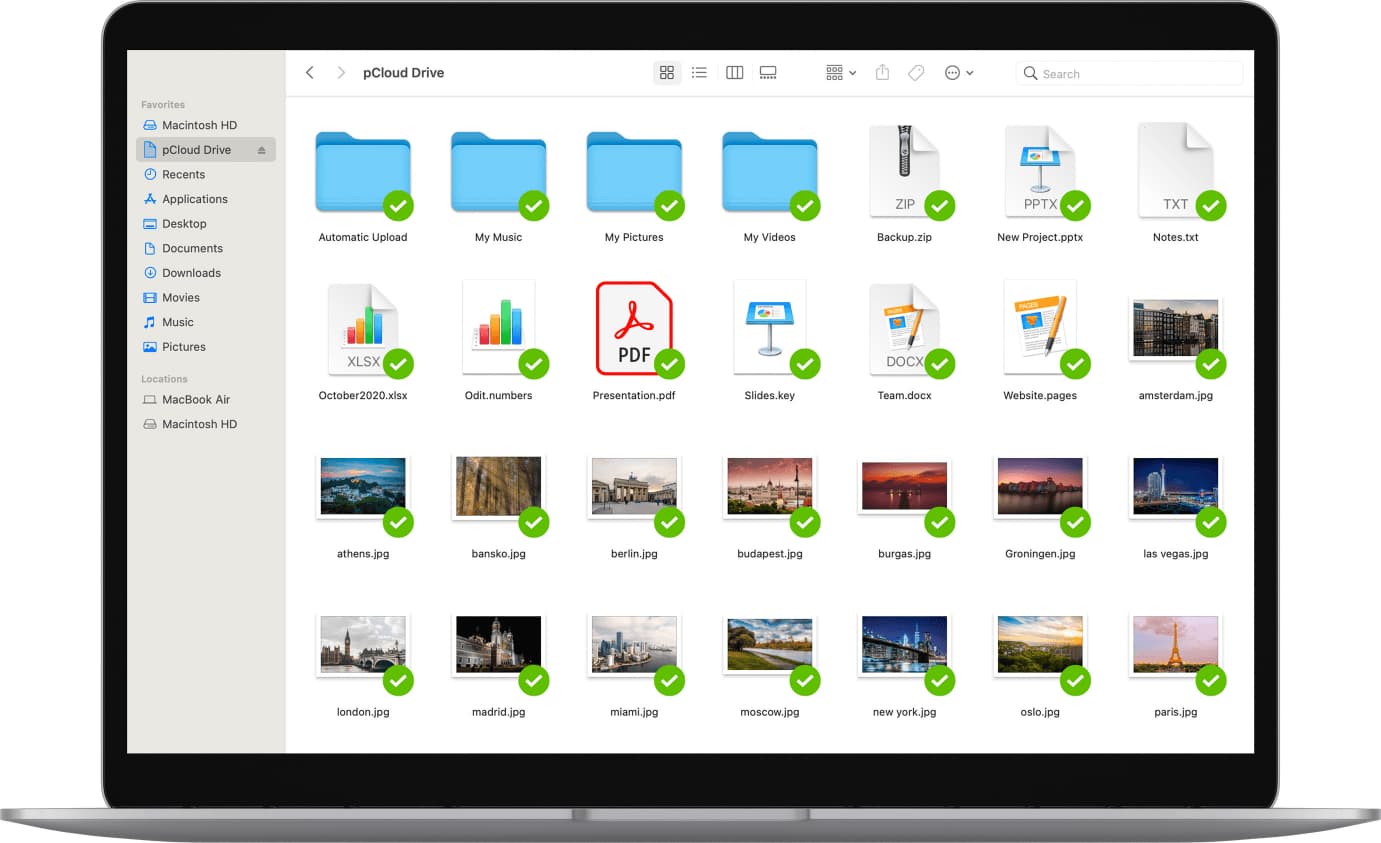This screenshot has height=843, width=1381.
Task: Click the Applications icon in the sidebar
Action: 150,199
